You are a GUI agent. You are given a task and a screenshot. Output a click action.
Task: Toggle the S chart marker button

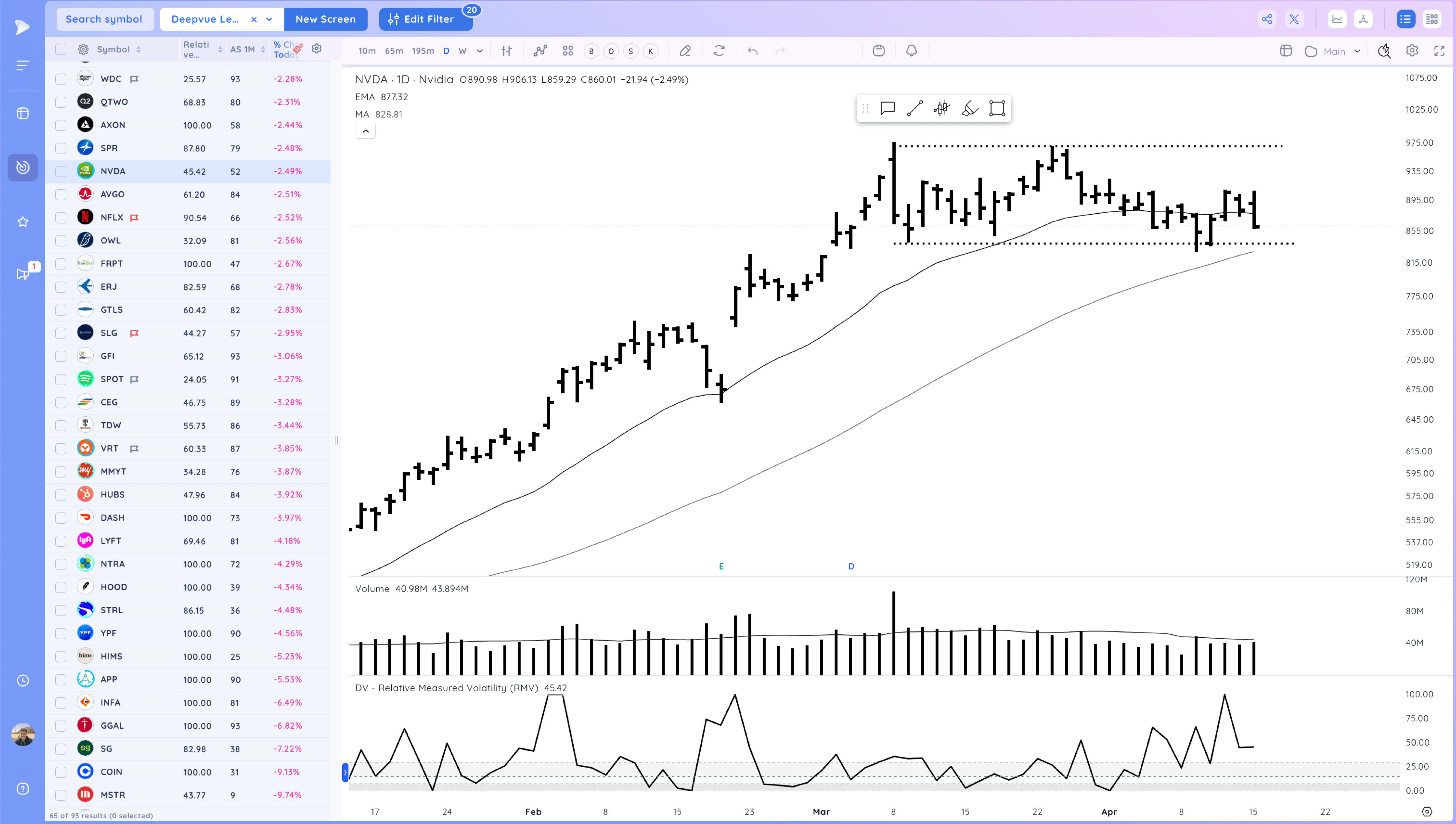[x=631, y=52]
